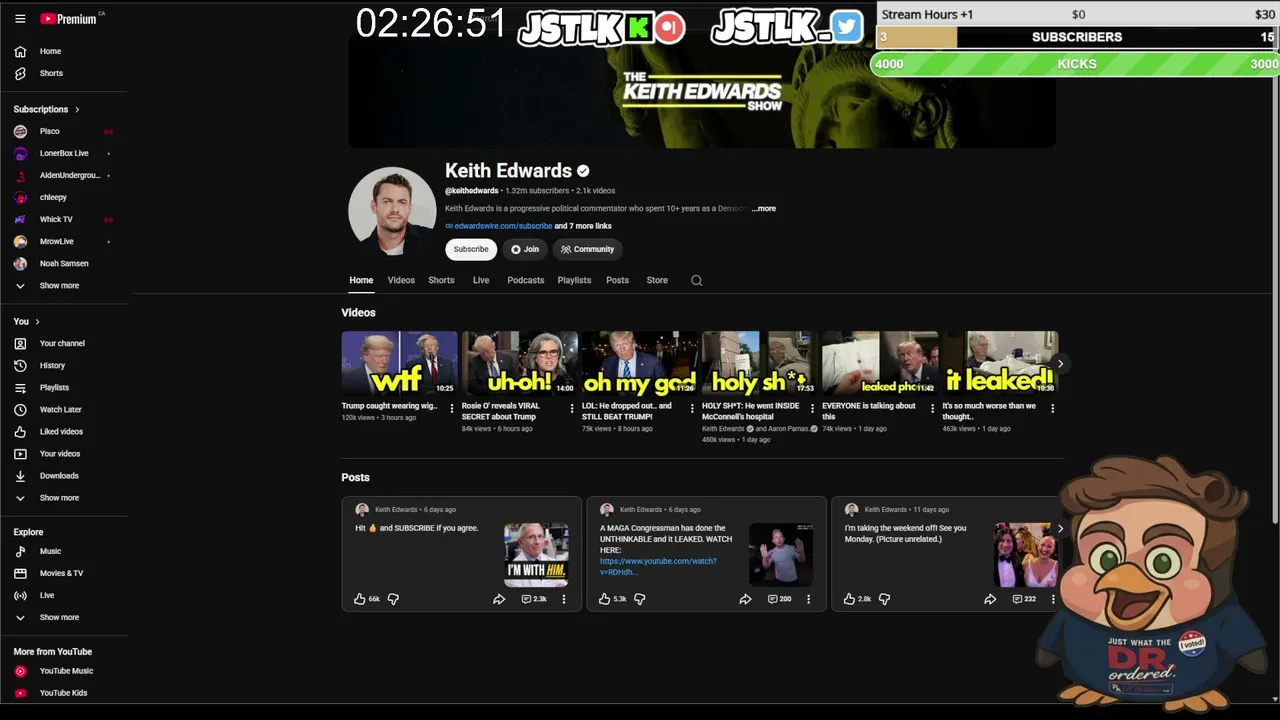Open the channel Playlists tab

574,280
